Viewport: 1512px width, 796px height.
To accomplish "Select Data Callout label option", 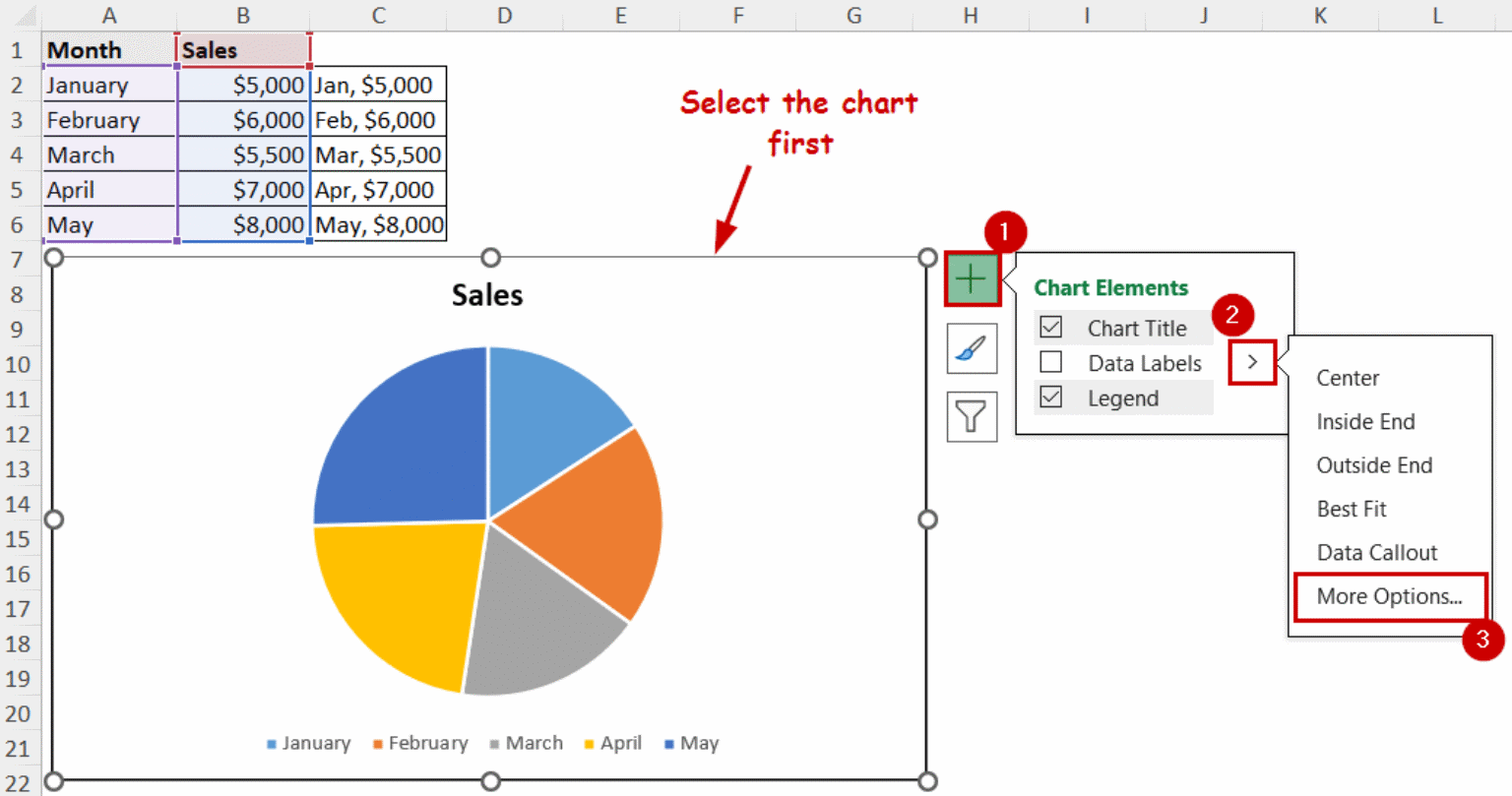I will pyautogui.click(x=1376, y=553).
